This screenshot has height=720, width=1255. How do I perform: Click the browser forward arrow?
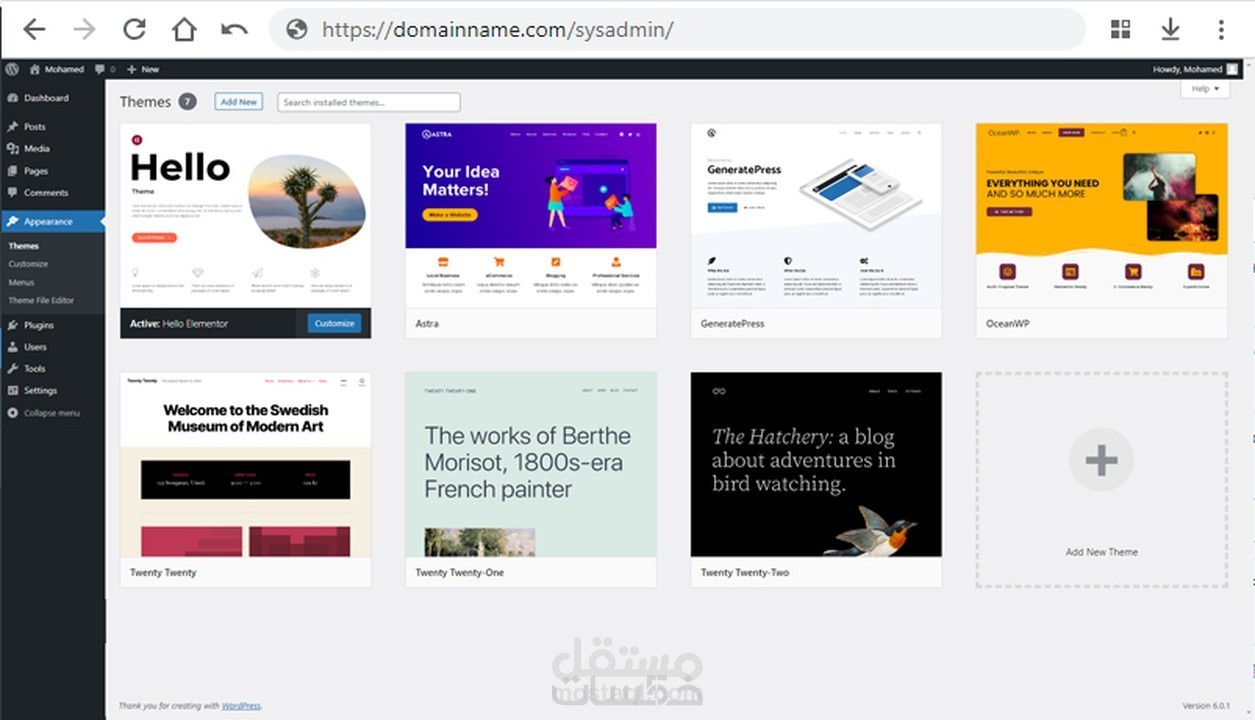click(x=84, y=29)
